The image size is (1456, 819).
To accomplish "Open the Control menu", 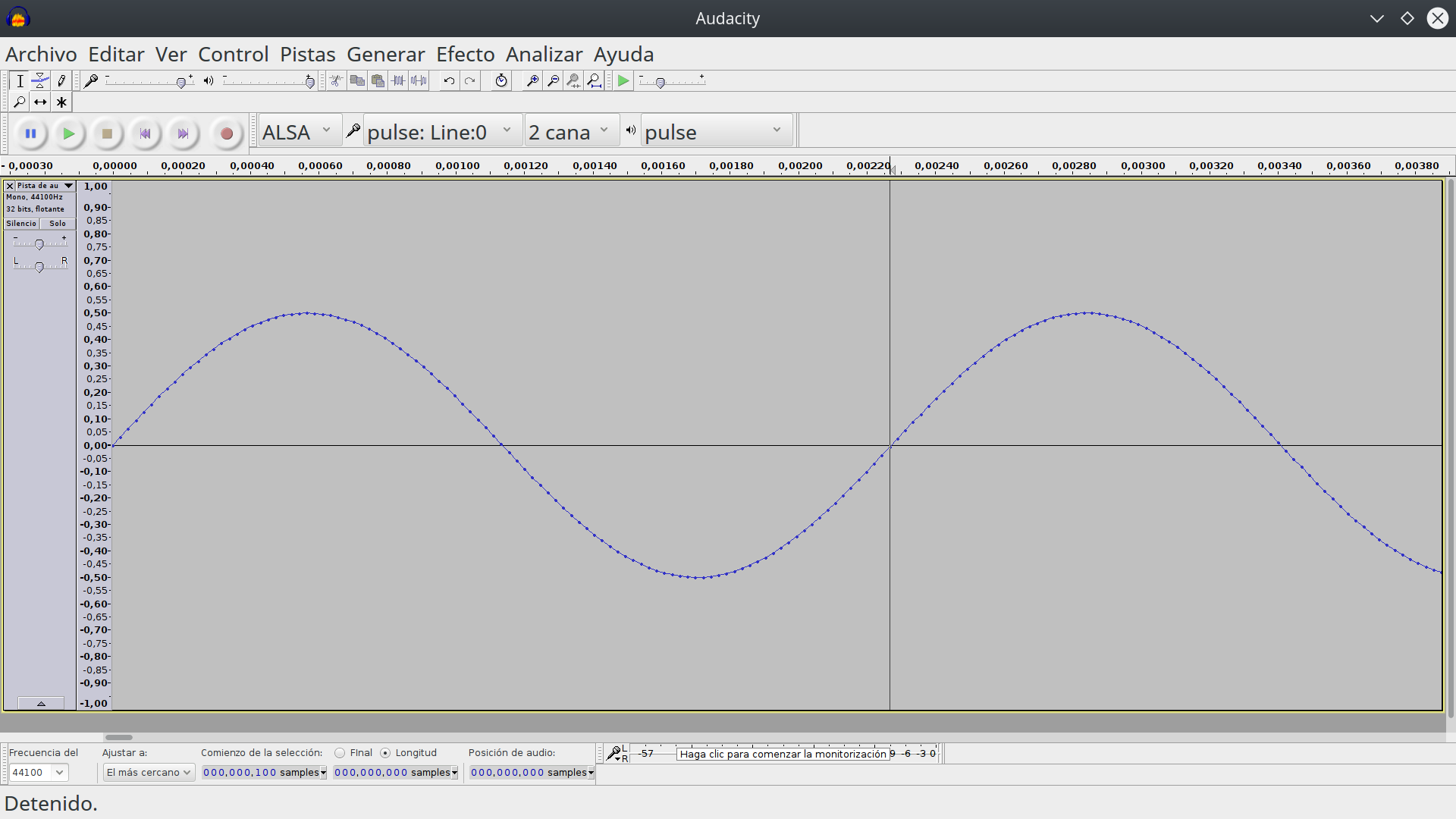I will 234,55.
